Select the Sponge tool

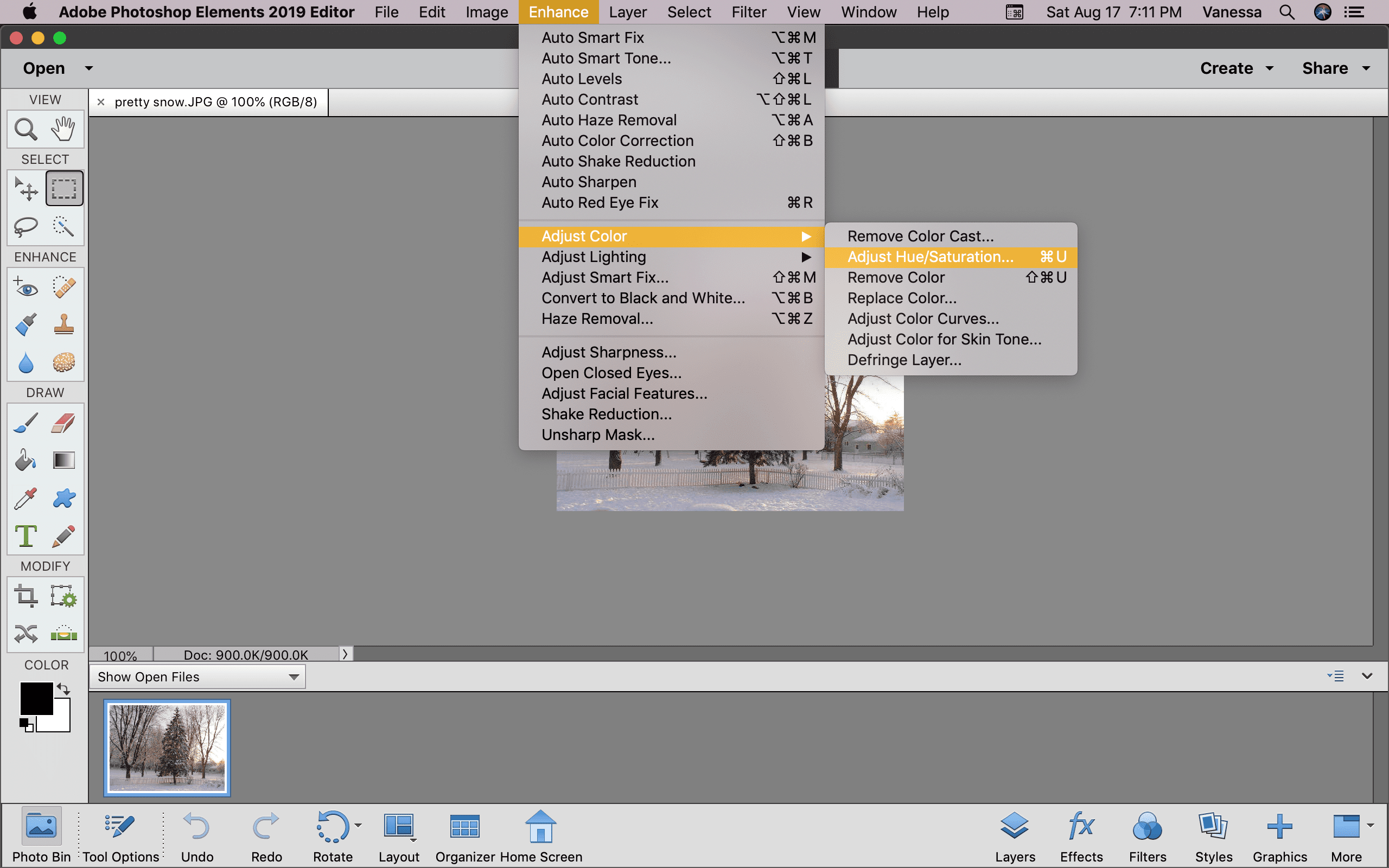tap(63, 363)
